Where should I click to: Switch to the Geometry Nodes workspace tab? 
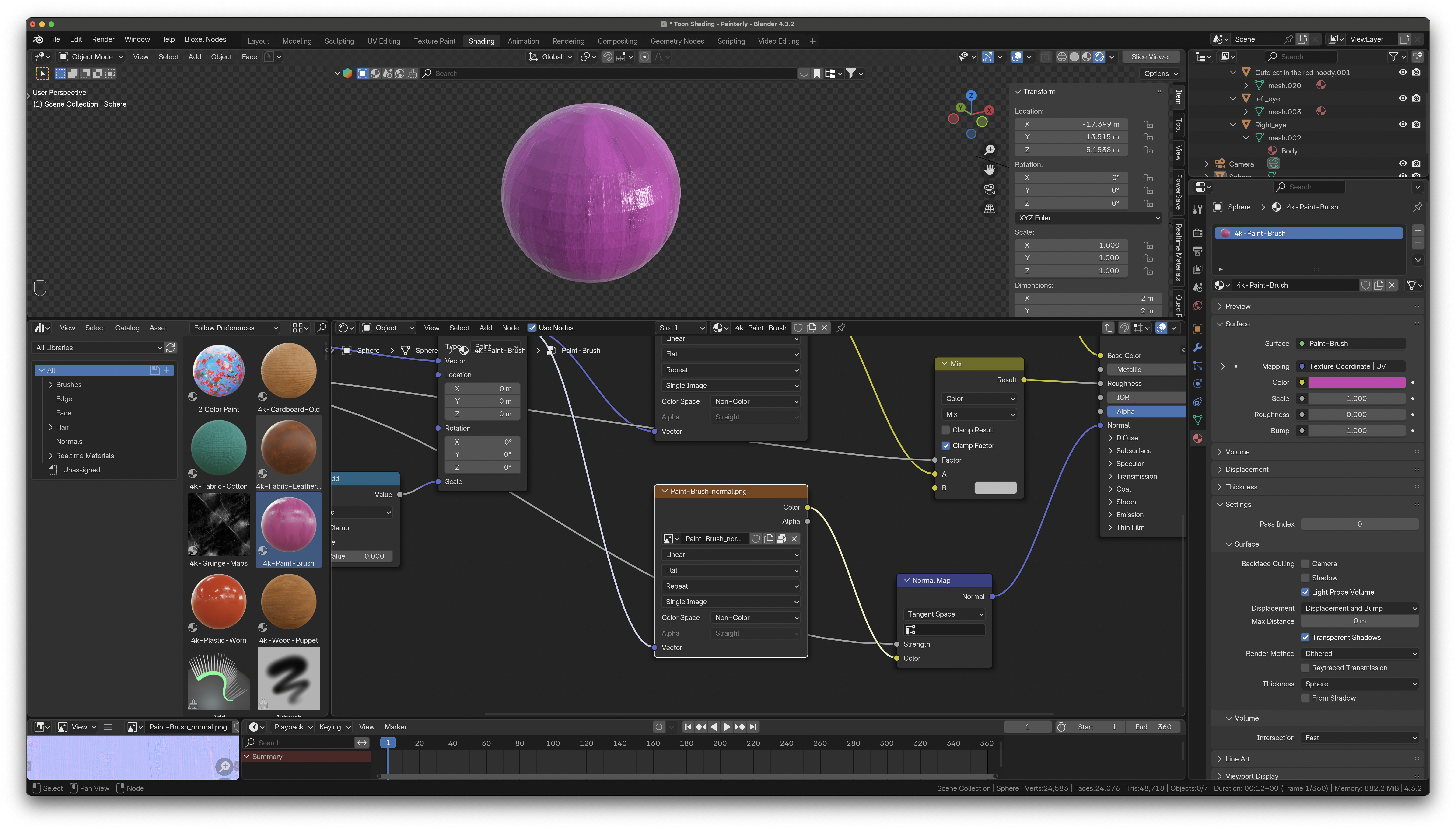point(677,41)
